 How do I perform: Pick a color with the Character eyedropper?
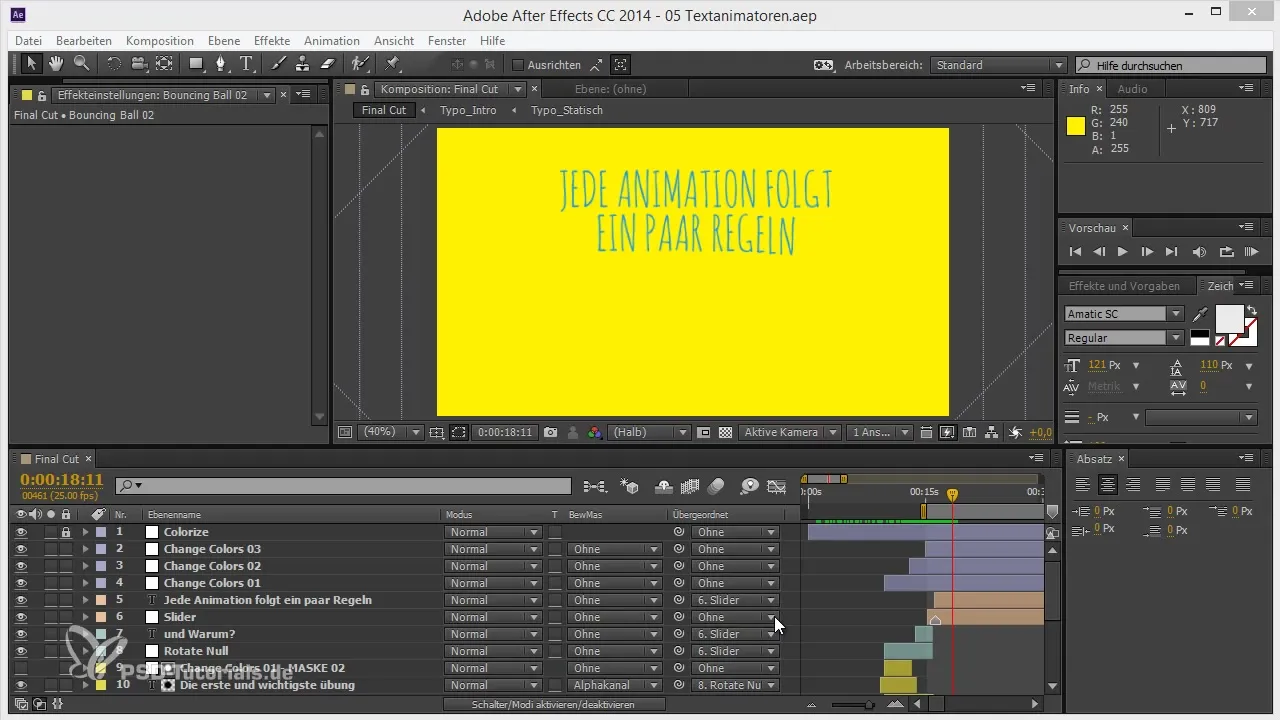(x=1200, y=314)
